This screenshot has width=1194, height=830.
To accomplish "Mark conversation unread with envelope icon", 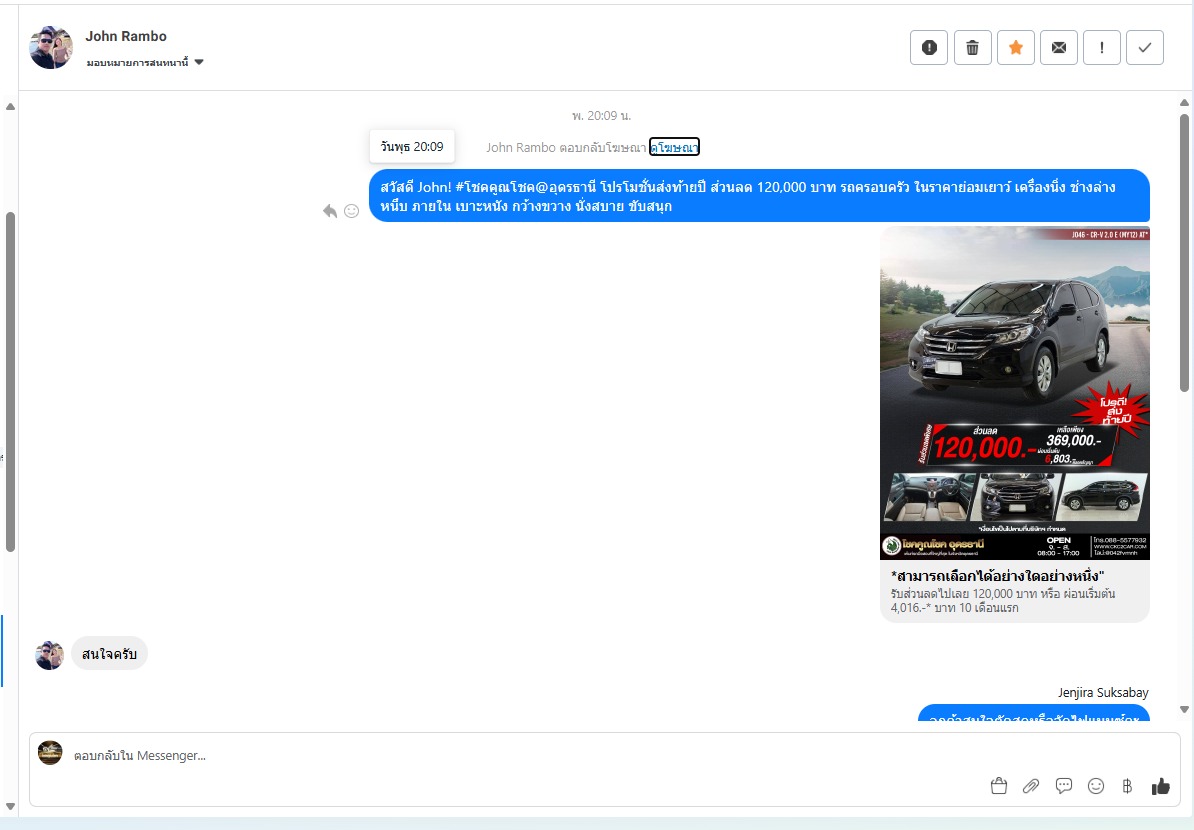I will (x=1058, y=48).
